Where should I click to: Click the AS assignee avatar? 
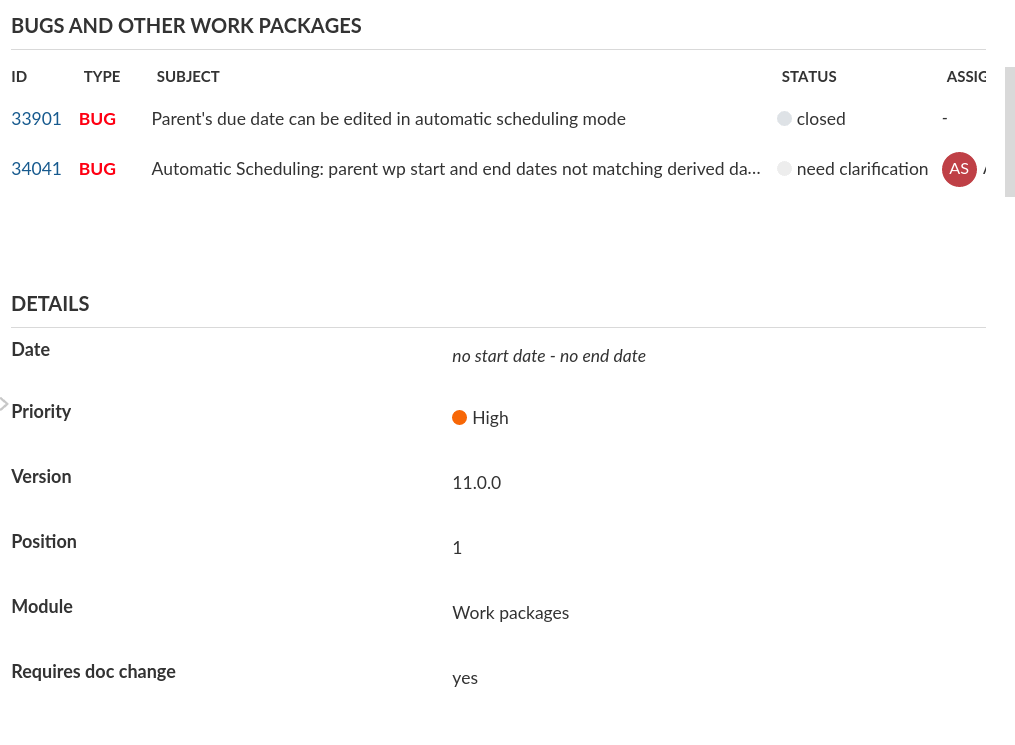click(x=959, y=169)
